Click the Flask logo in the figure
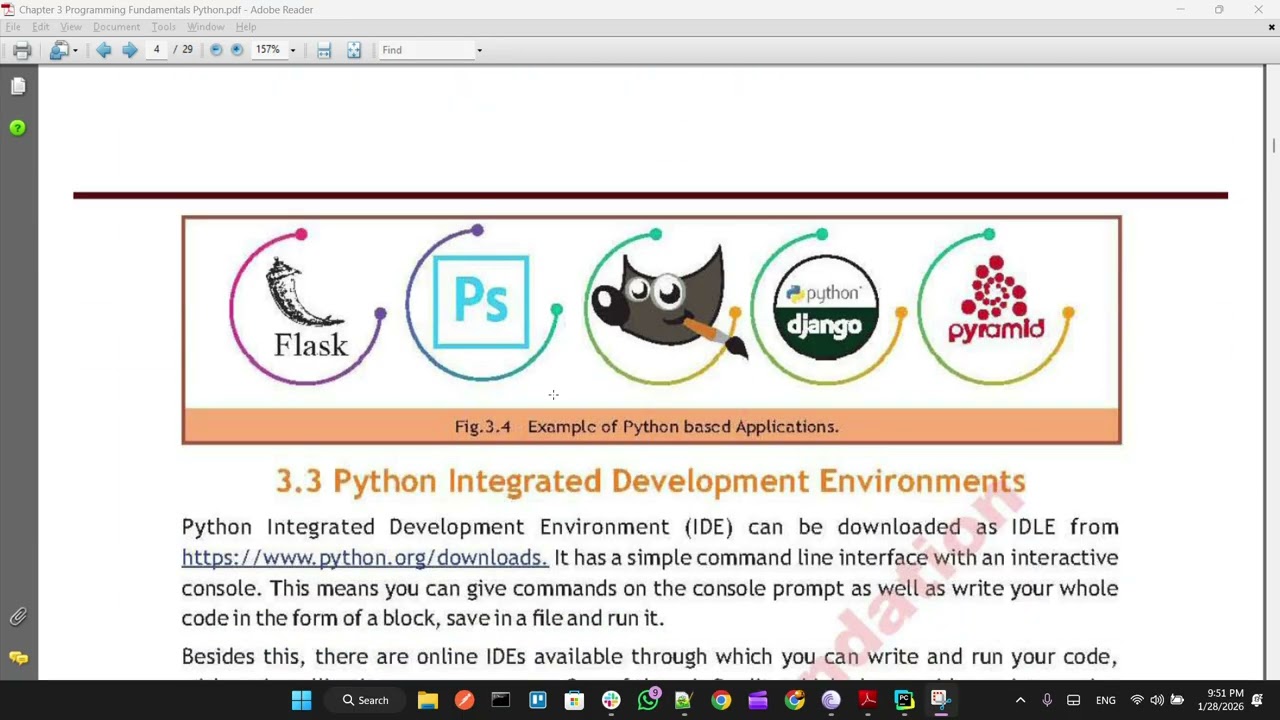 click(309, 306)
